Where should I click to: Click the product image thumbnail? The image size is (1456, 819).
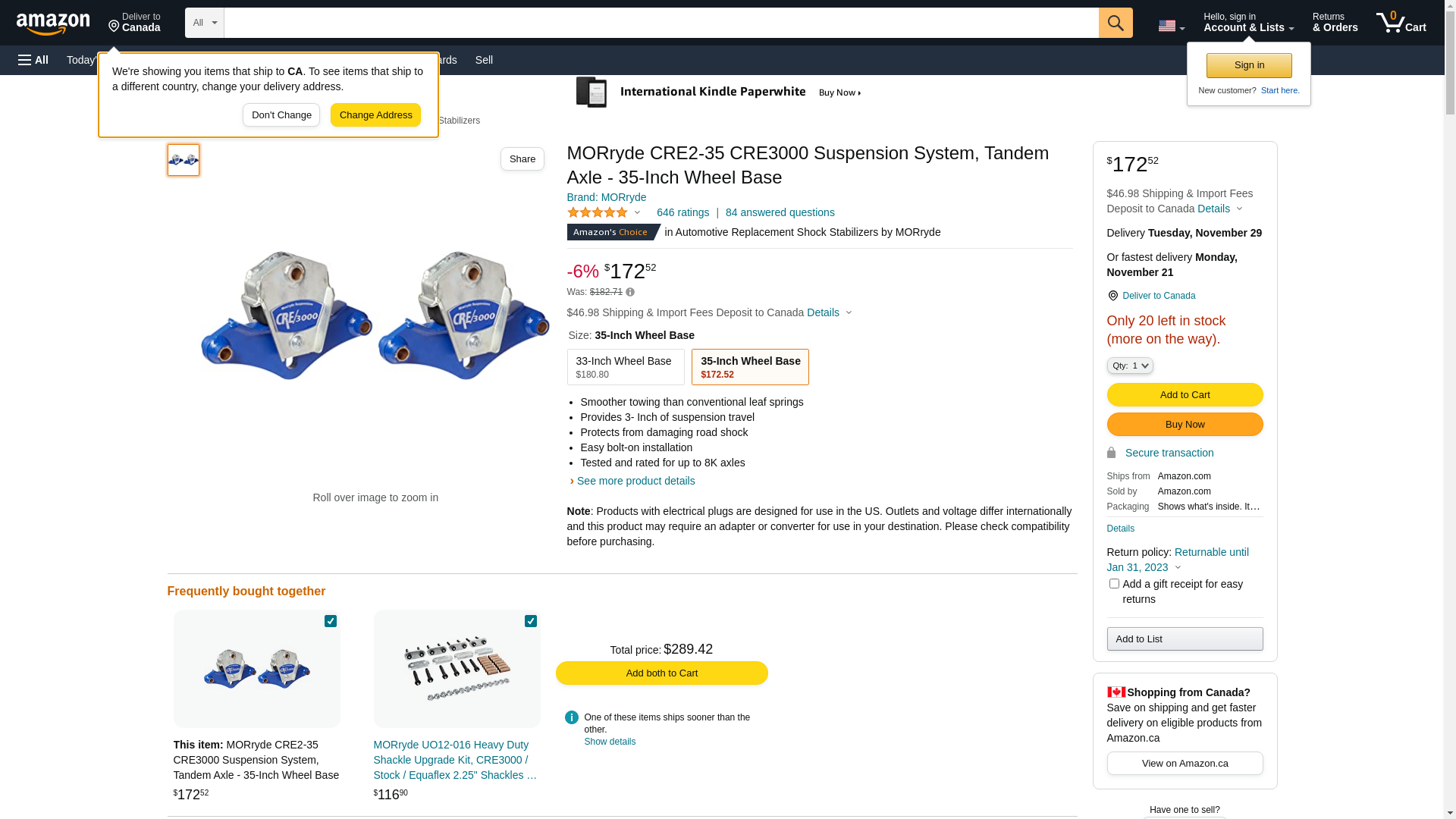click(x=184, y=160)
